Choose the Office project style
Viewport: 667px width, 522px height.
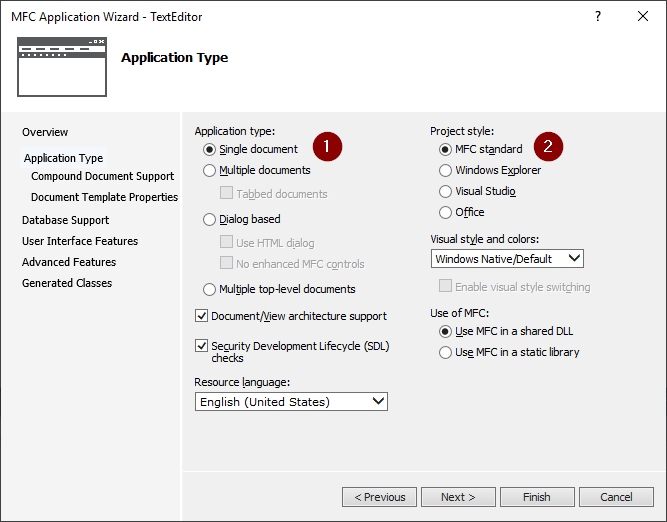[446, 212]
